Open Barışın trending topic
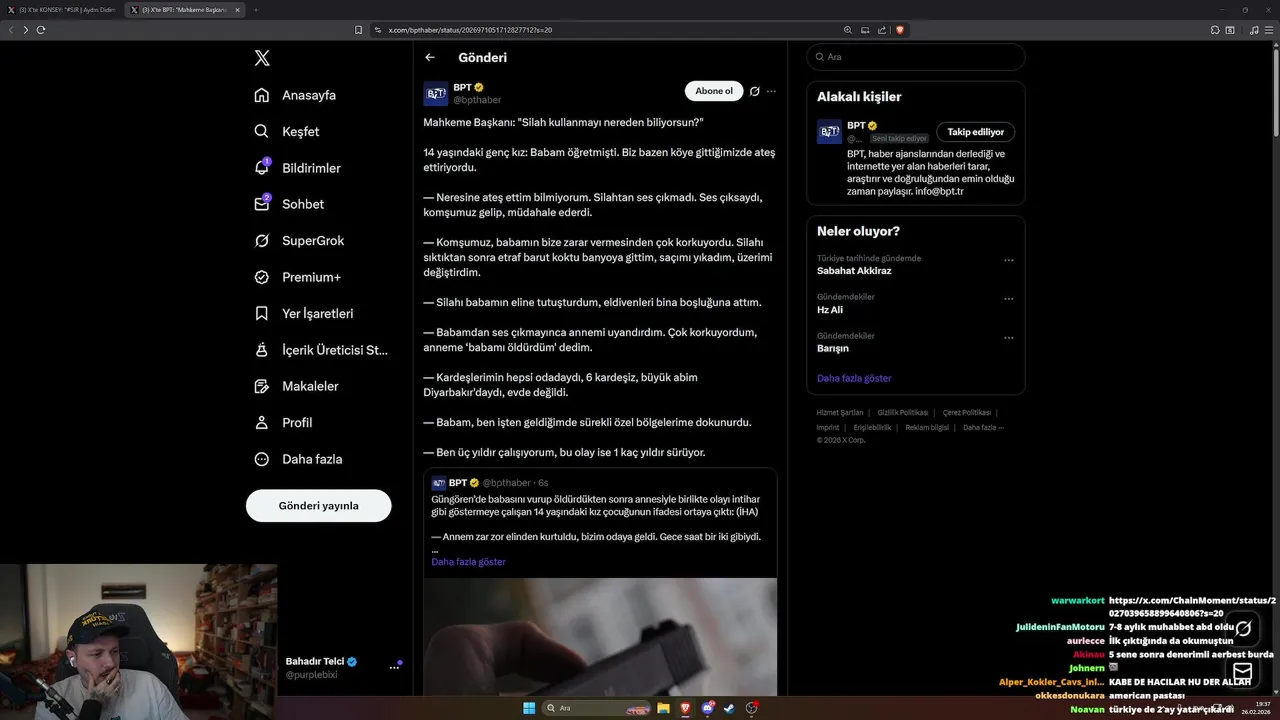 point(833,348)
